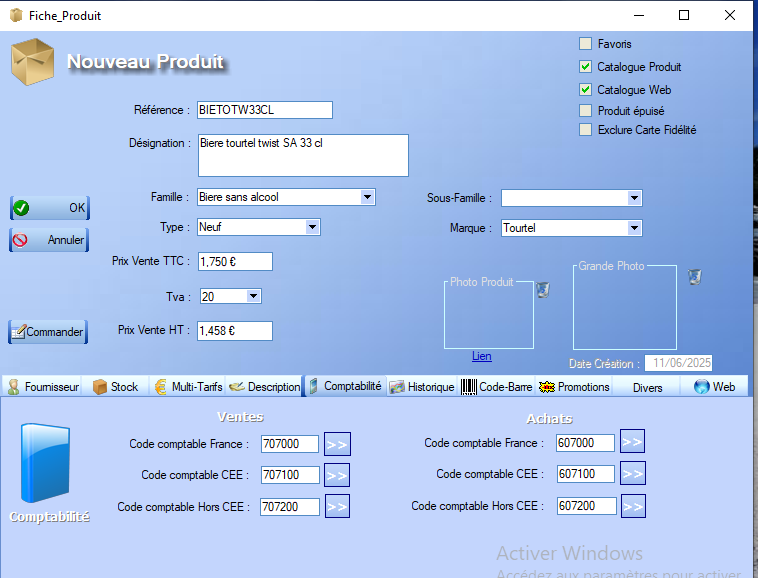Click the arrow button next to Ventes code 707000

tap(337, 444)
